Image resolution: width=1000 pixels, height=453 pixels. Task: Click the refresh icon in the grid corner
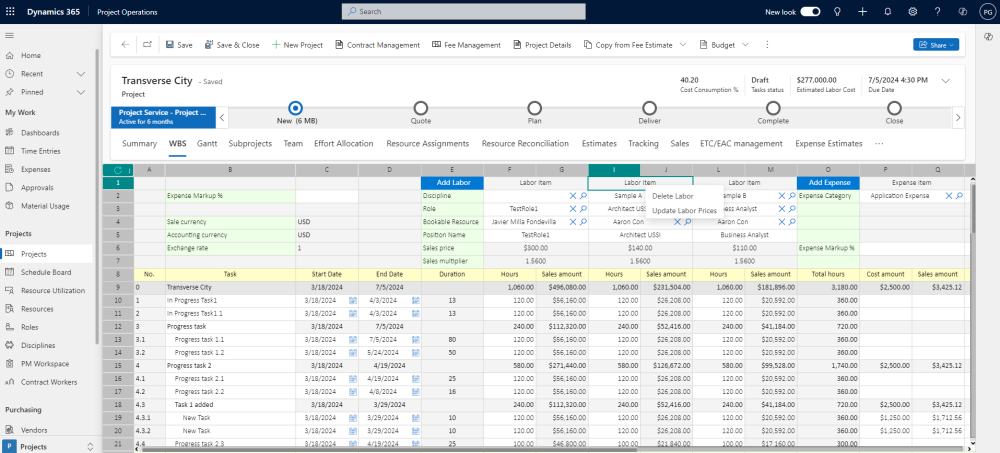pos(118,170)
